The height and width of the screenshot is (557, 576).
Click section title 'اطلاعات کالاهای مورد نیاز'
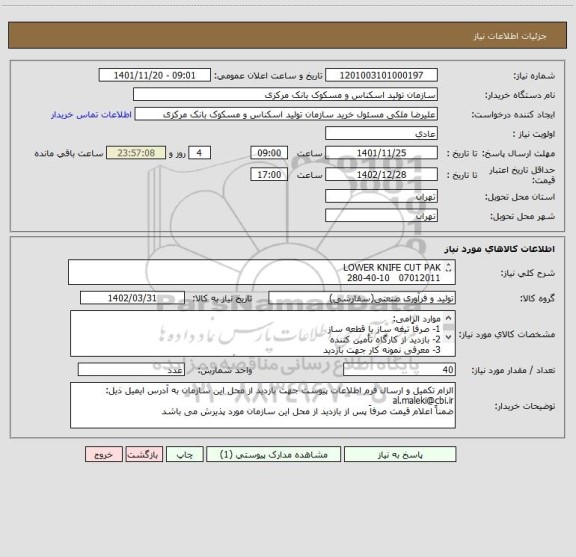point(500,249)
